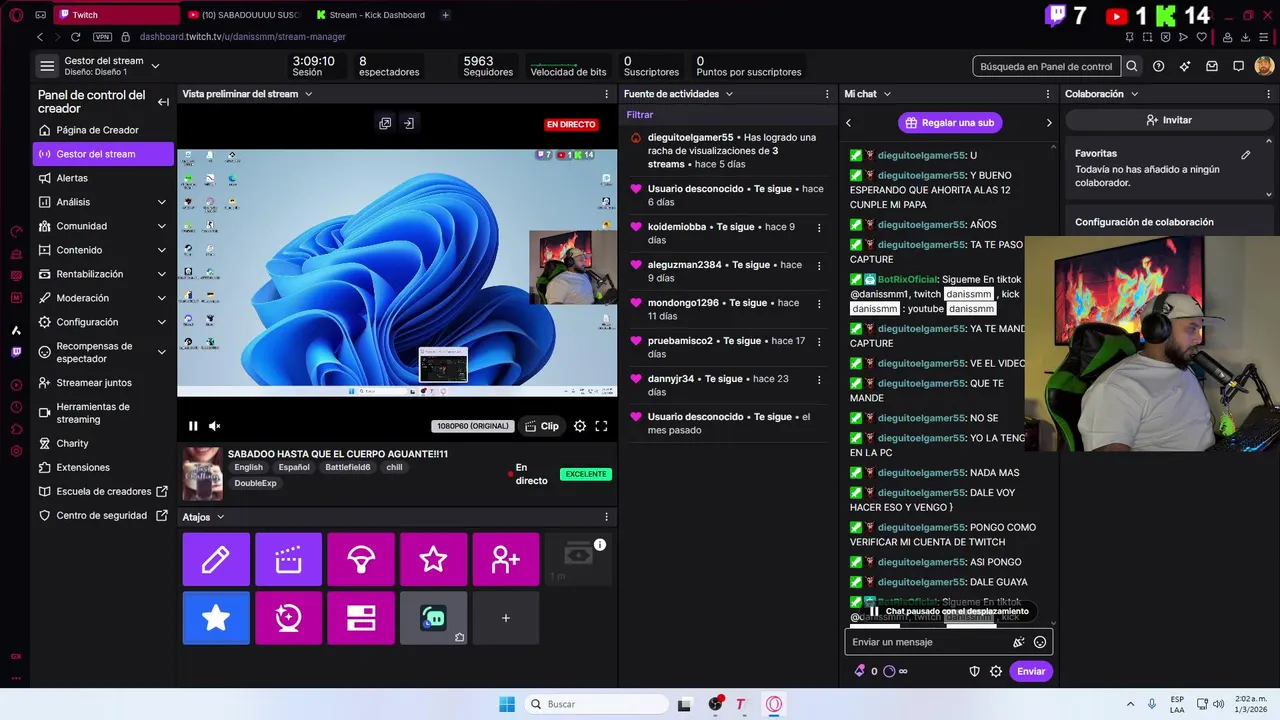
Task: Open the pencil edit stream info shortcut
Action: pyautogui.click(x=216, y=559)
